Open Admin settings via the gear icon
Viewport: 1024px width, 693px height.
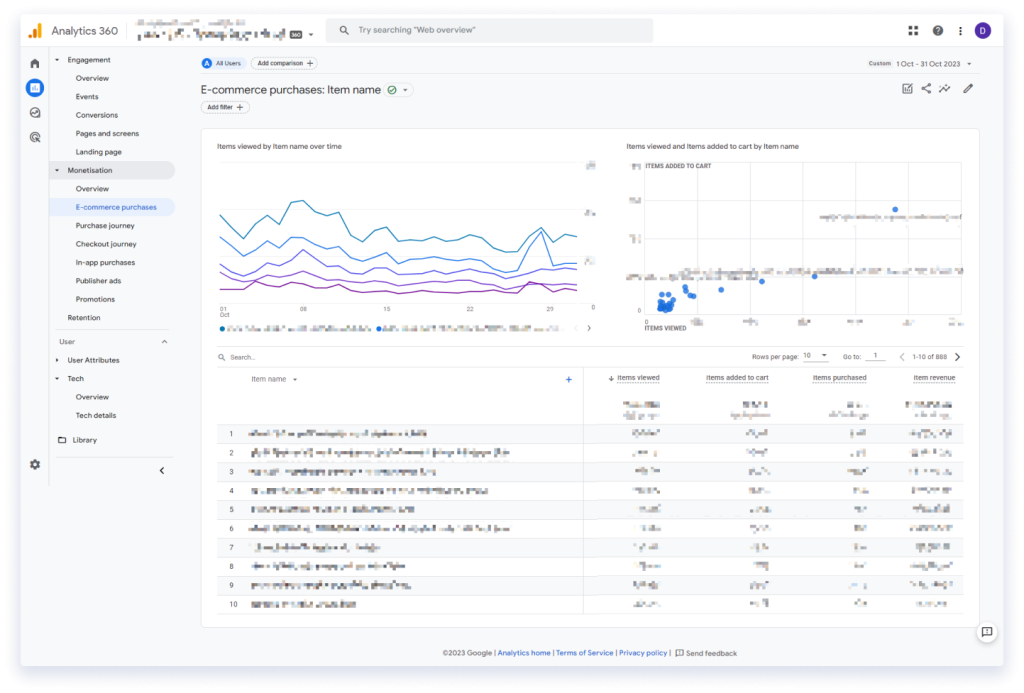(34, 464)
